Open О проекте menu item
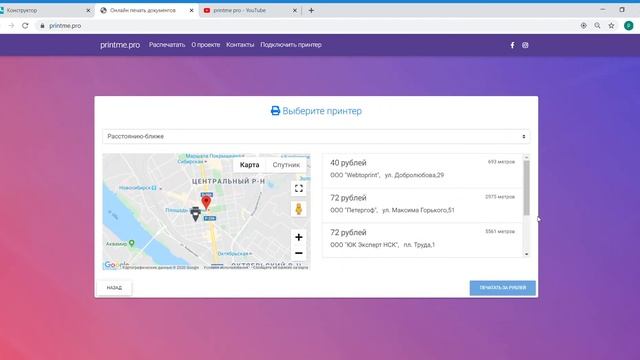 click(x=206, y=45)
